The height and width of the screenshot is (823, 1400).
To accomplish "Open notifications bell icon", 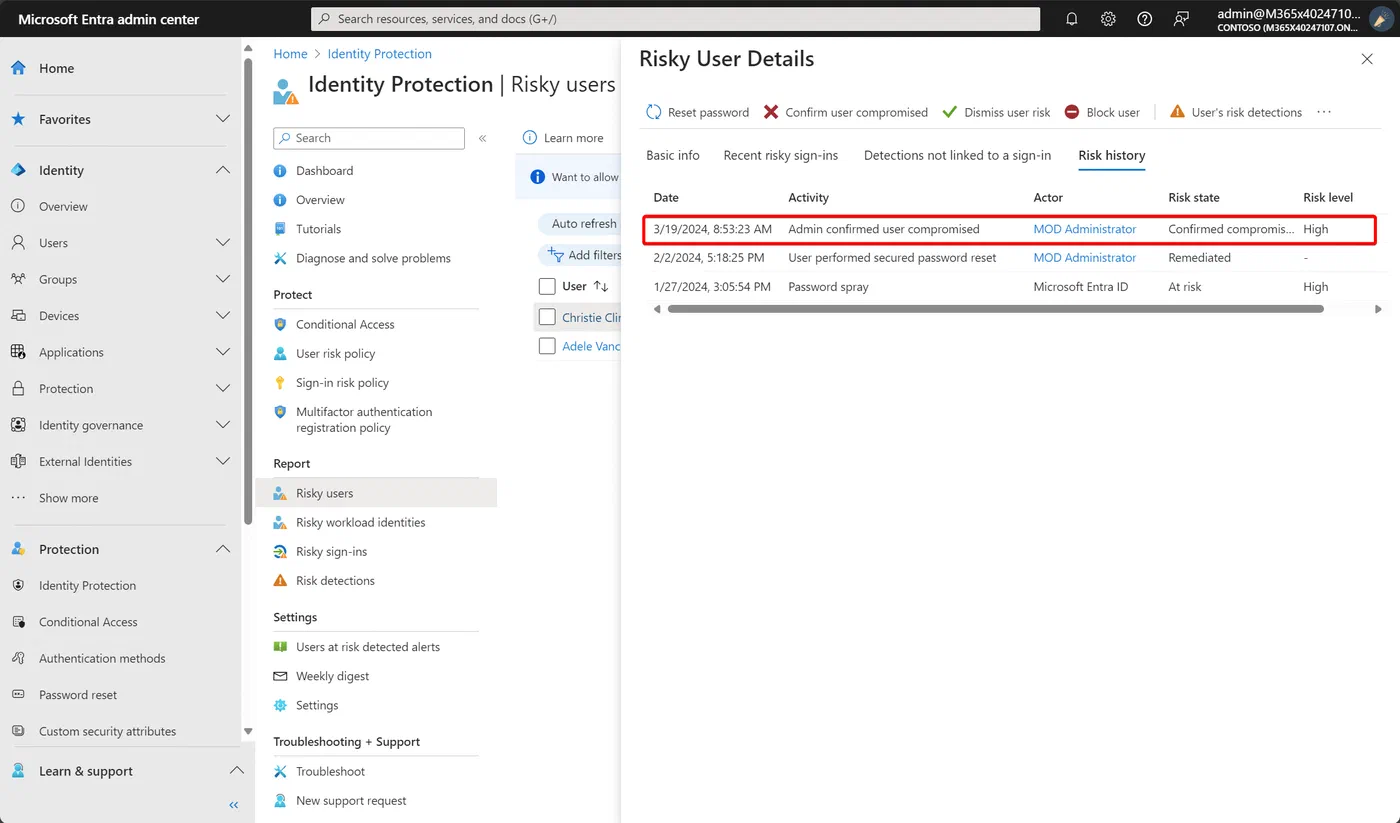I will 1072,19.
